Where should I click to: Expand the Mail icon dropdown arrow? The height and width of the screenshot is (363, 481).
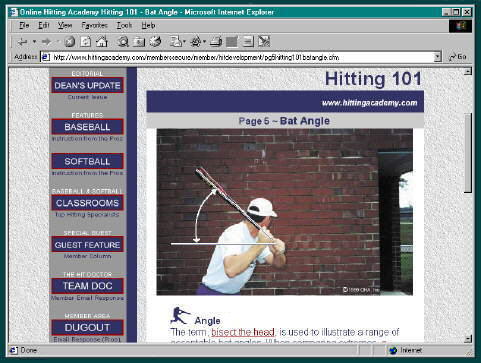click(184, 42)
